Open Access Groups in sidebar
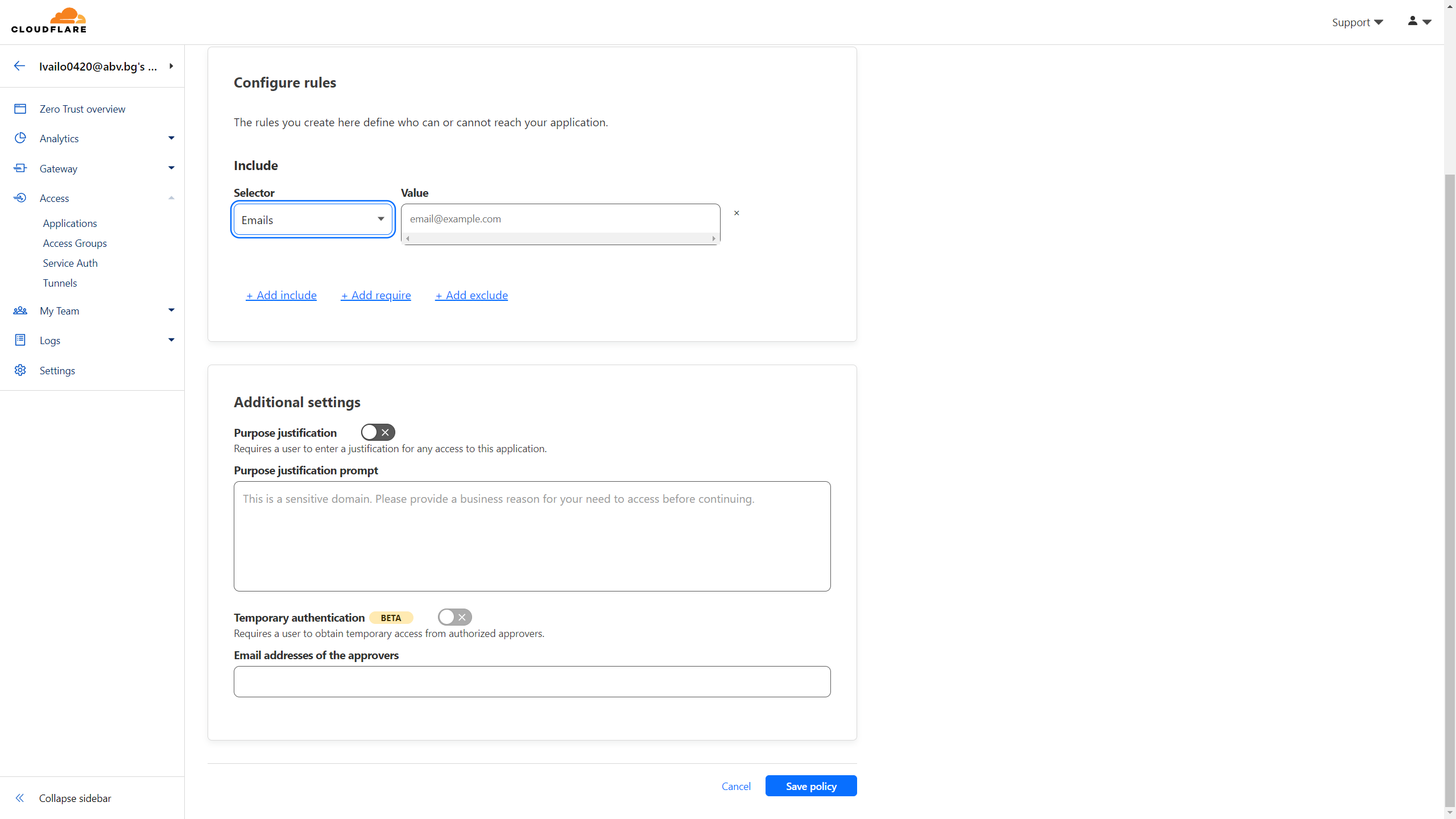1456x819 pixels. [75, 243]
